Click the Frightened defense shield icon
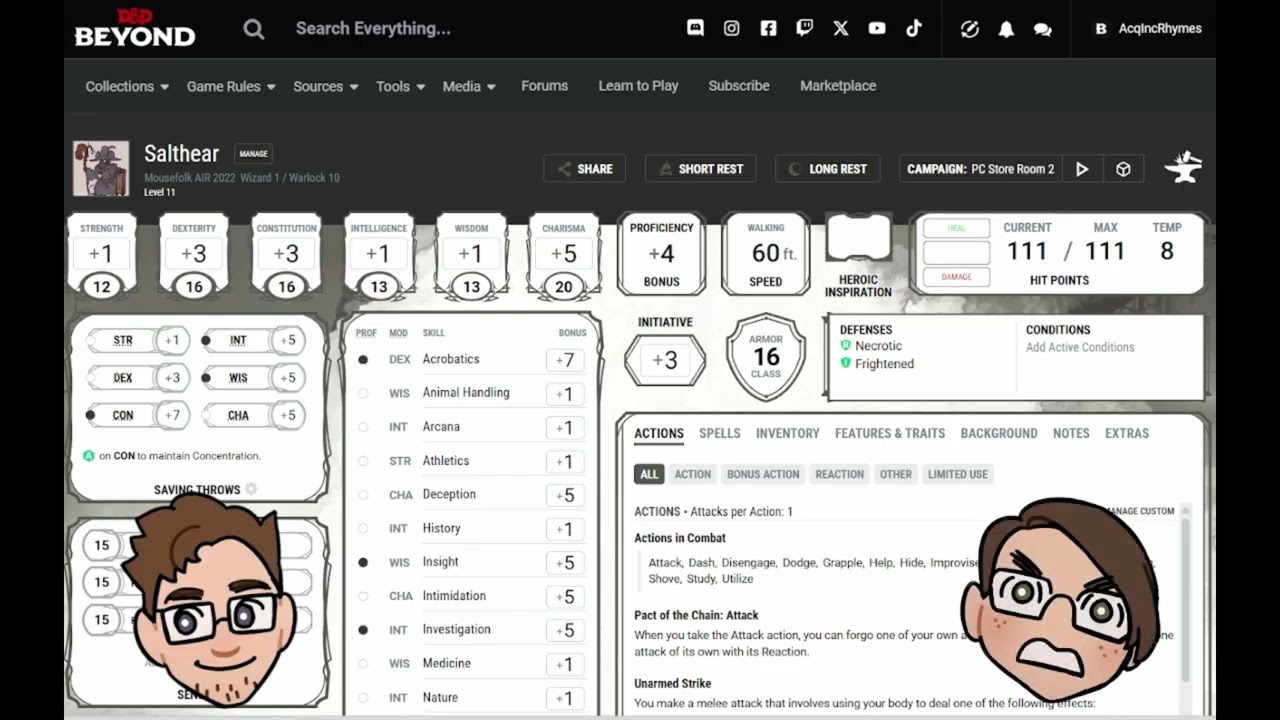 coord(846,364)
